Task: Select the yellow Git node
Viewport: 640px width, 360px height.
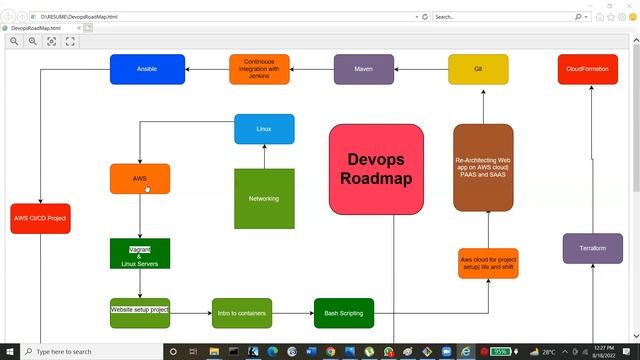Action: click(x=478, y=69)
